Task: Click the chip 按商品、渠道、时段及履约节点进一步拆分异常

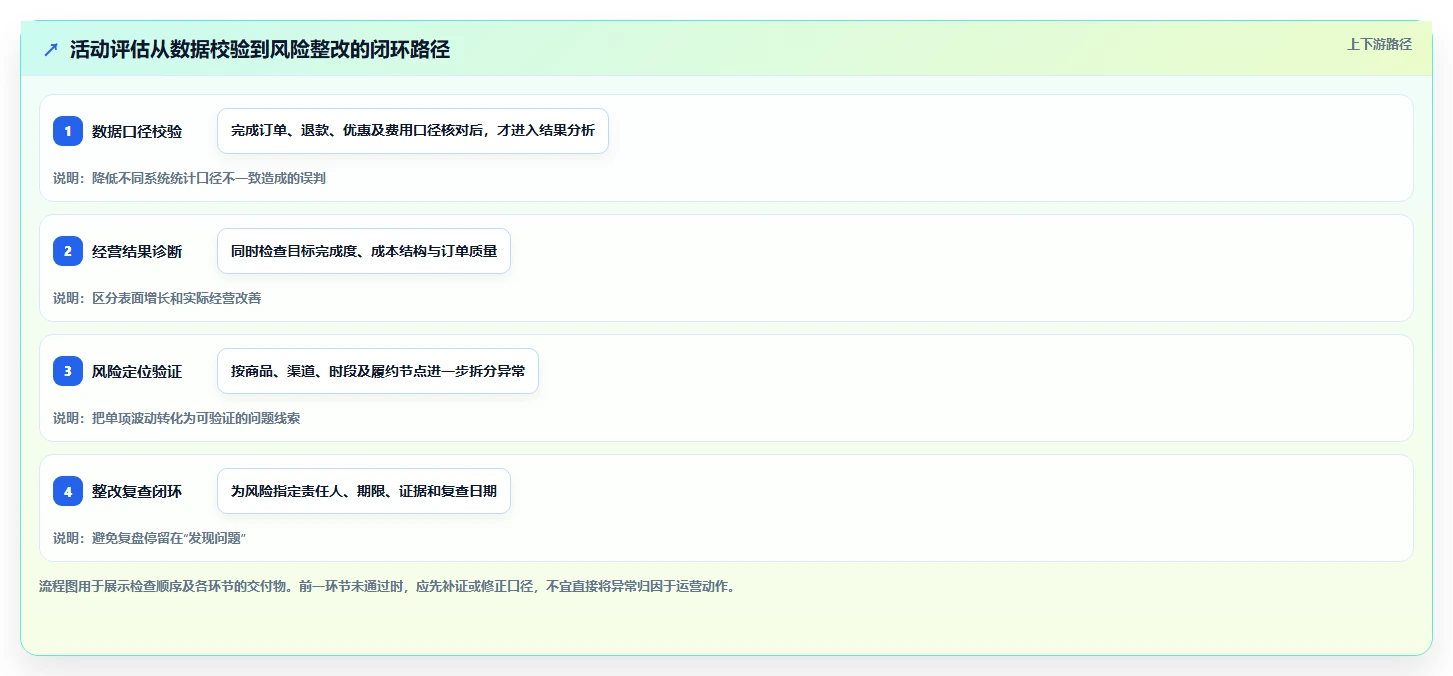Action: click(x=378, y=371)
